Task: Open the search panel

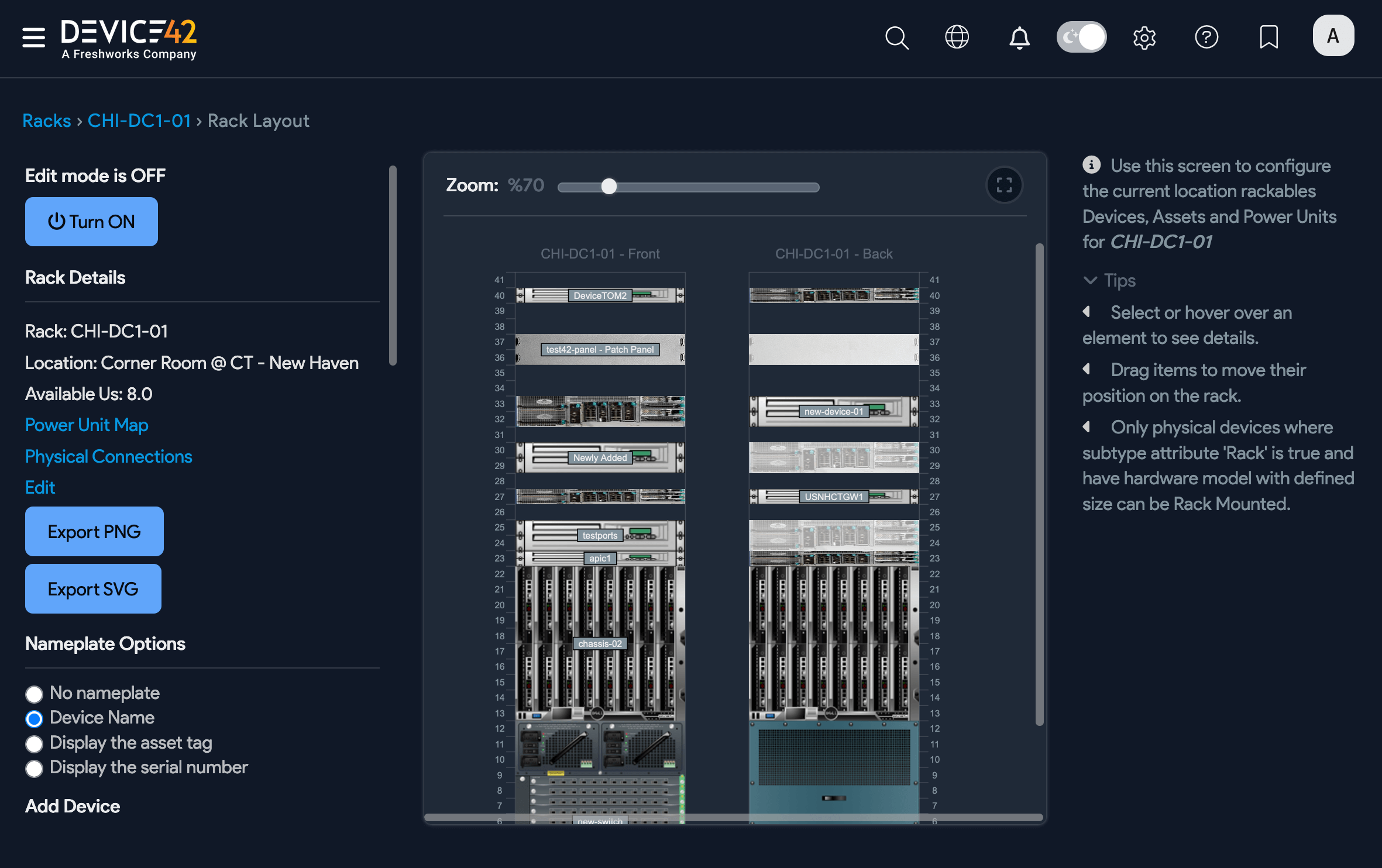Action: [x=896, y=37]
